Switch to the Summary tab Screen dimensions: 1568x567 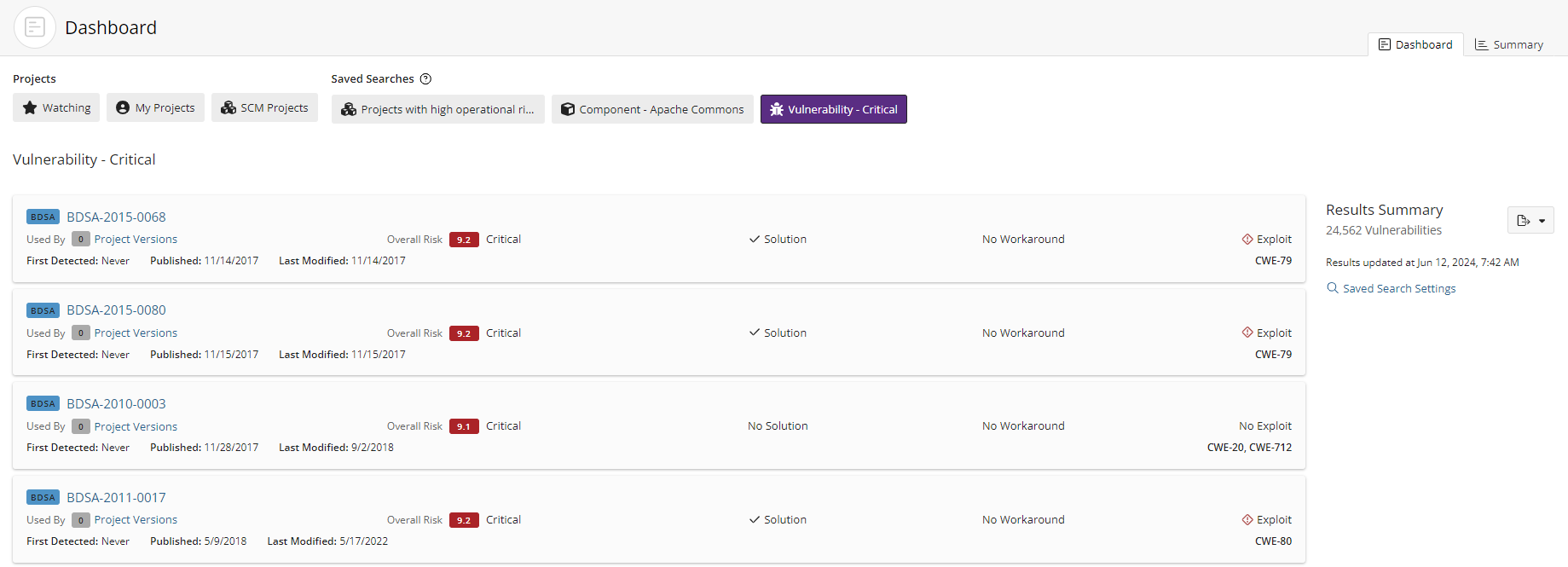(1509, 45)
